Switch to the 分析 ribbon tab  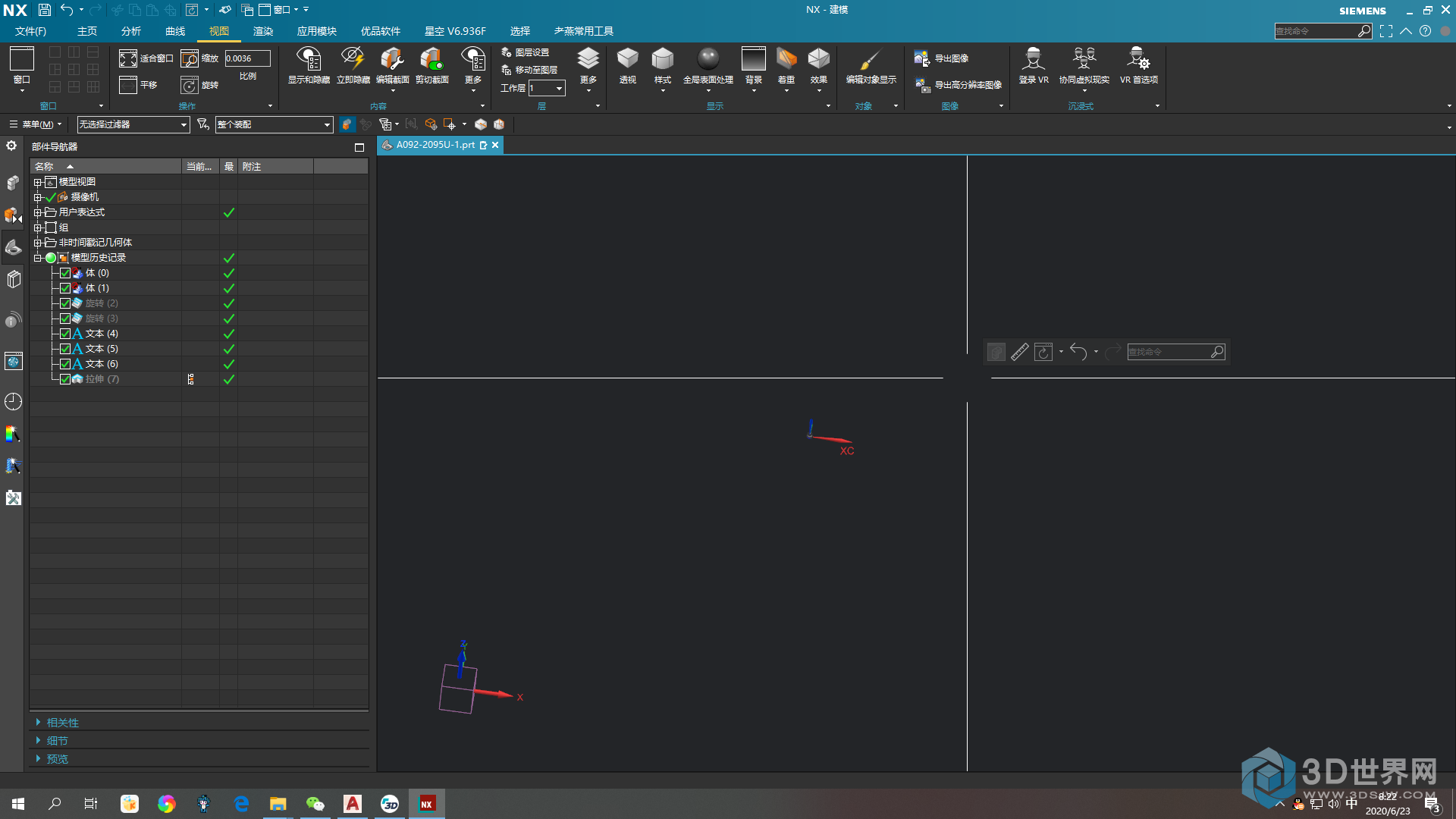(x=131, y=31)
